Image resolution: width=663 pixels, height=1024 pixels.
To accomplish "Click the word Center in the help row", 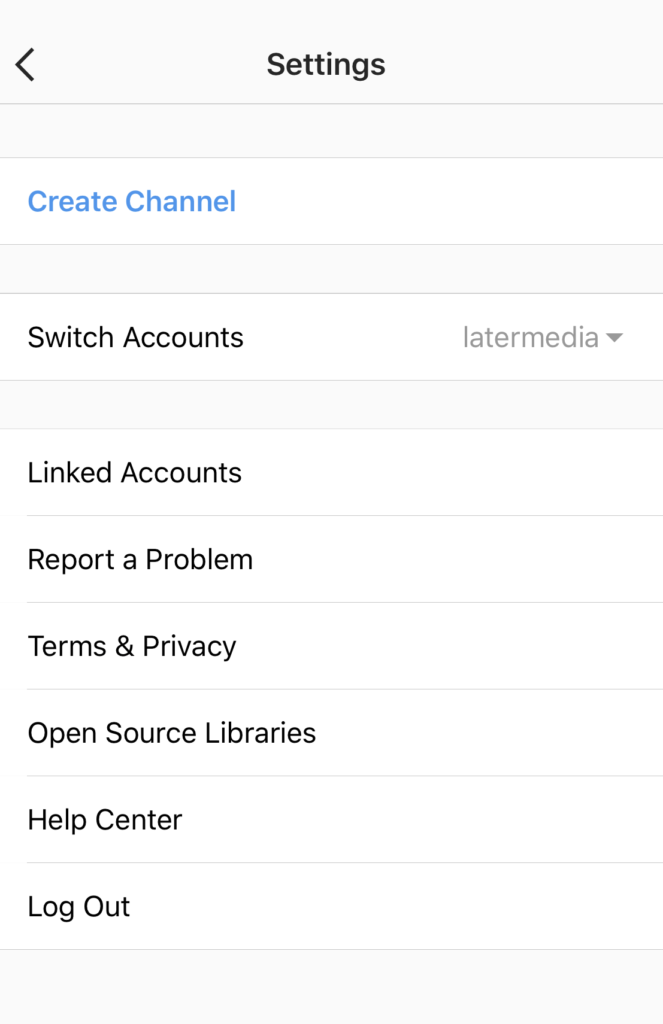I will pos(138,820).
